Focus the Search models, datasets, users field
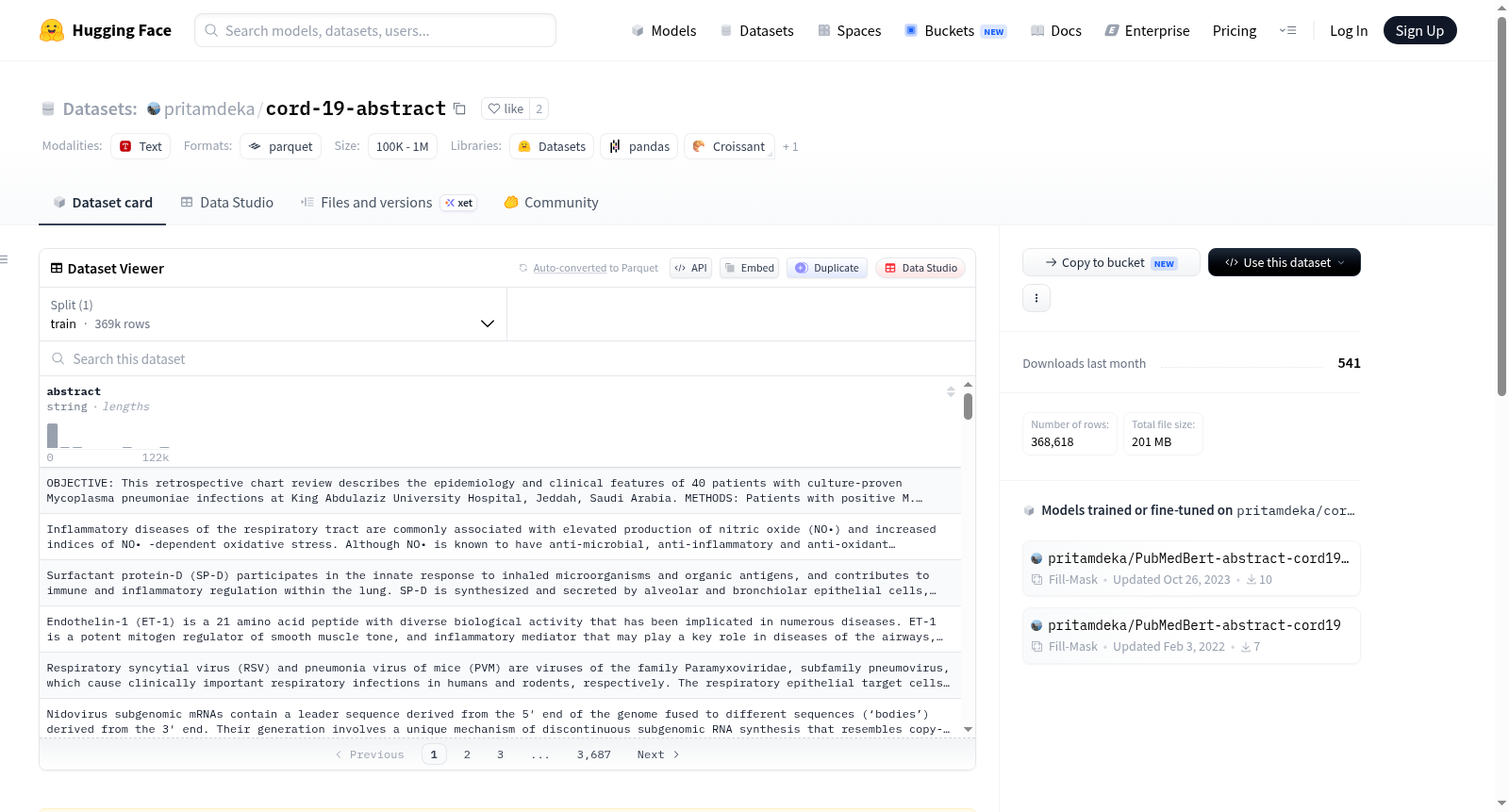This screenshot has width=1509, height=812. (x=375, y=30)
